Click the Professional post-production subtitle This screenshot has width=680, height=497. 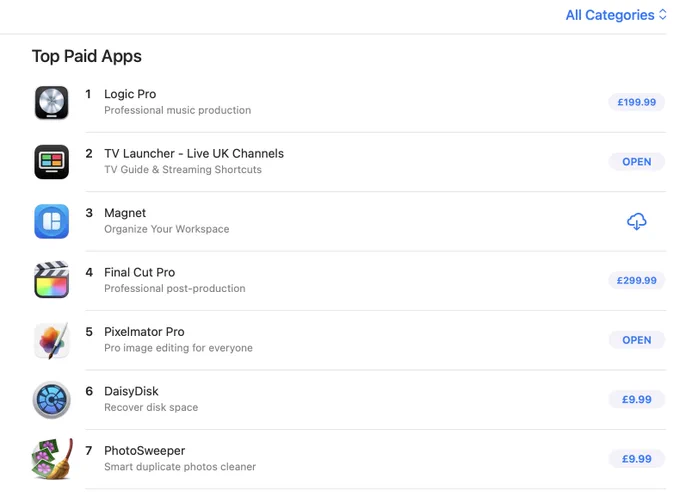(175, 288)
